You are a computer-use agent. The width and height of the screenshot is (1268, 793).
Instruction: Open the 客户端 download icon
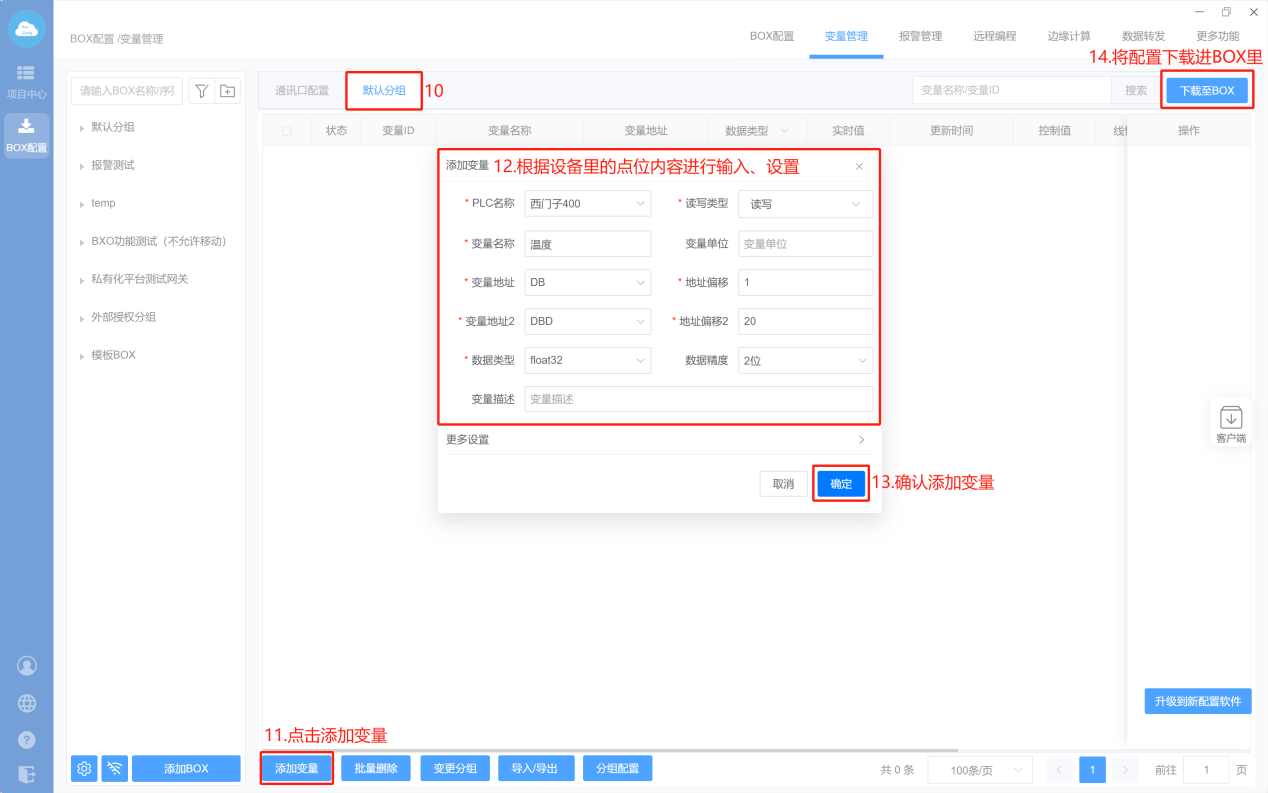(1230, 418)
